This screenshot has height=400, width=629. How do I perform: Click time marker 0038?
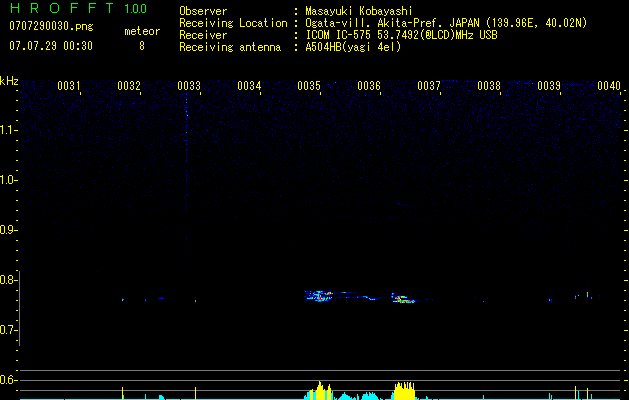tap(489, 86)
